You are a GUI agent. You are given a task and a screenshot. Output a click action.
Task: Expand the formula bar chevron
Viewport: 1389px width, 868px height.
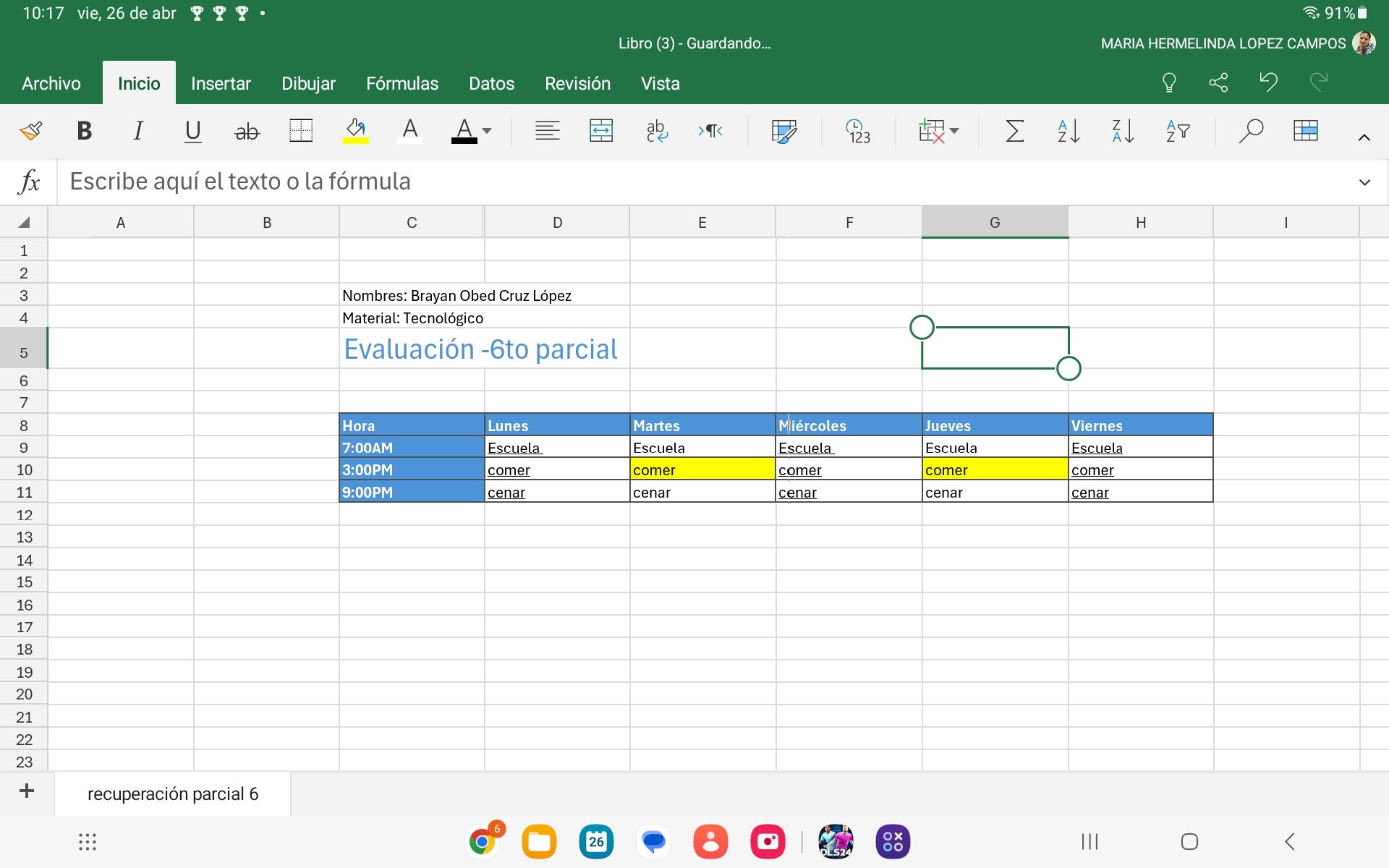1364,182
